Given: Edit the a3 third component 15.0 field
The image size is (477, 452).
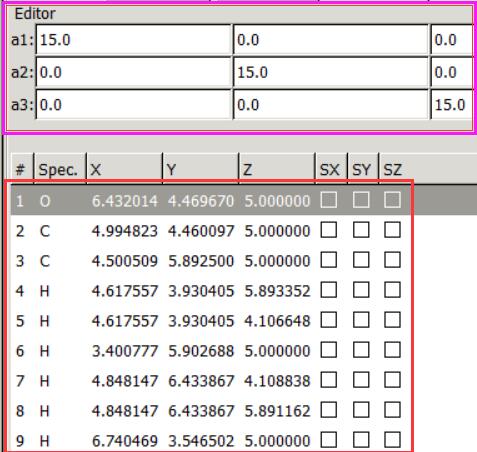Looking at the screenshot, I should (x=453, y=105).
